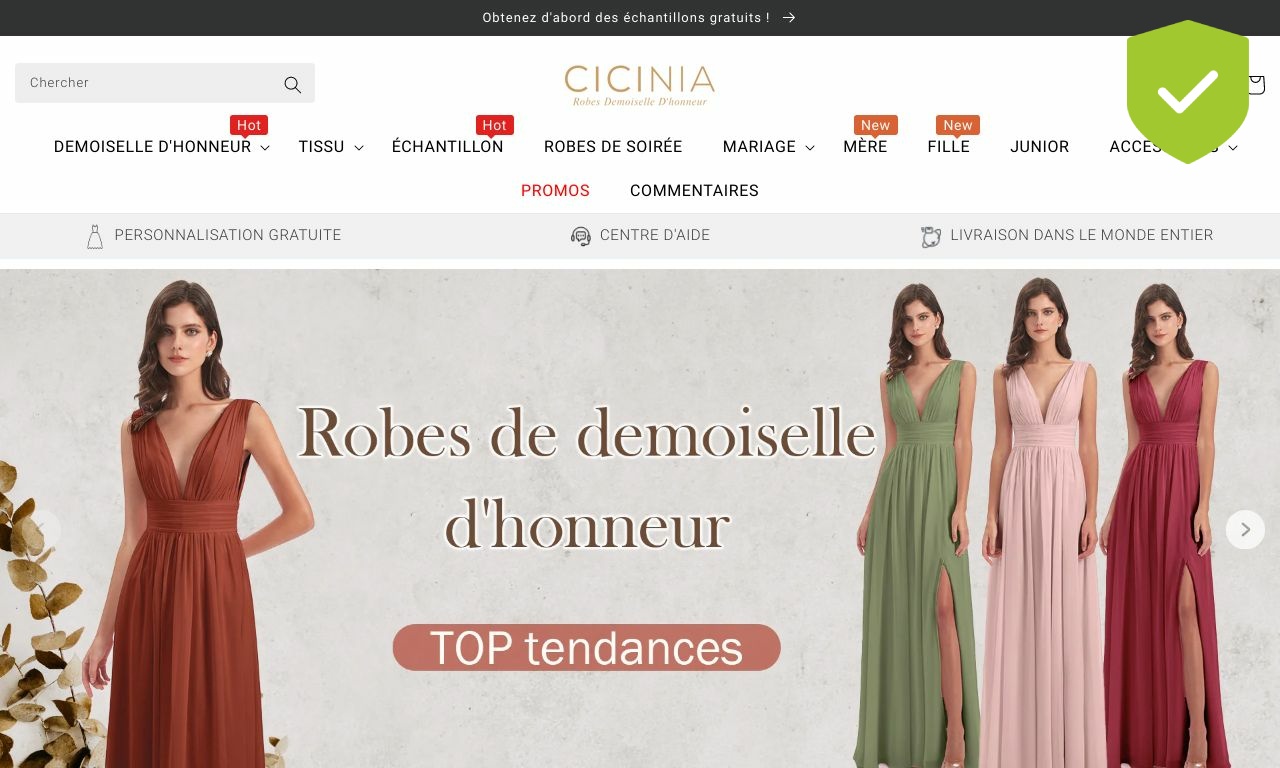Click the delivery icon beside Livraison dans le monde
The image size is (1280, 768).
tap(931, 236)
